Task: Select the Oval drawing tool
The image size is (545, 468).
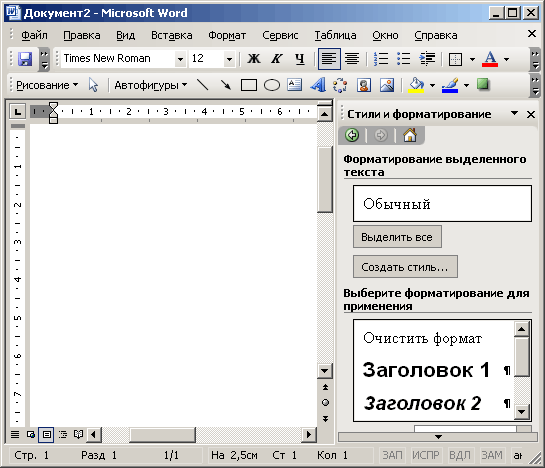Action: [x=272, y=85]
